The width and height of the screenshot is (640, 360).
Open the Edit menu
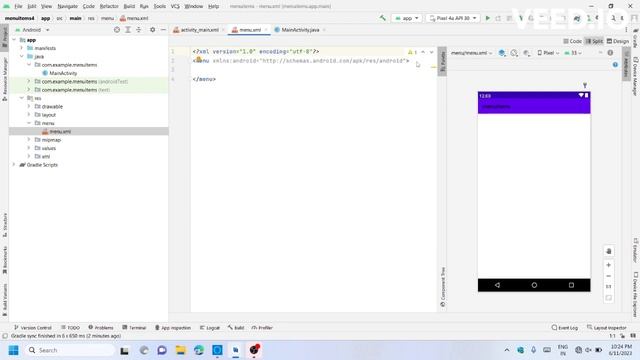click(31, 6)
